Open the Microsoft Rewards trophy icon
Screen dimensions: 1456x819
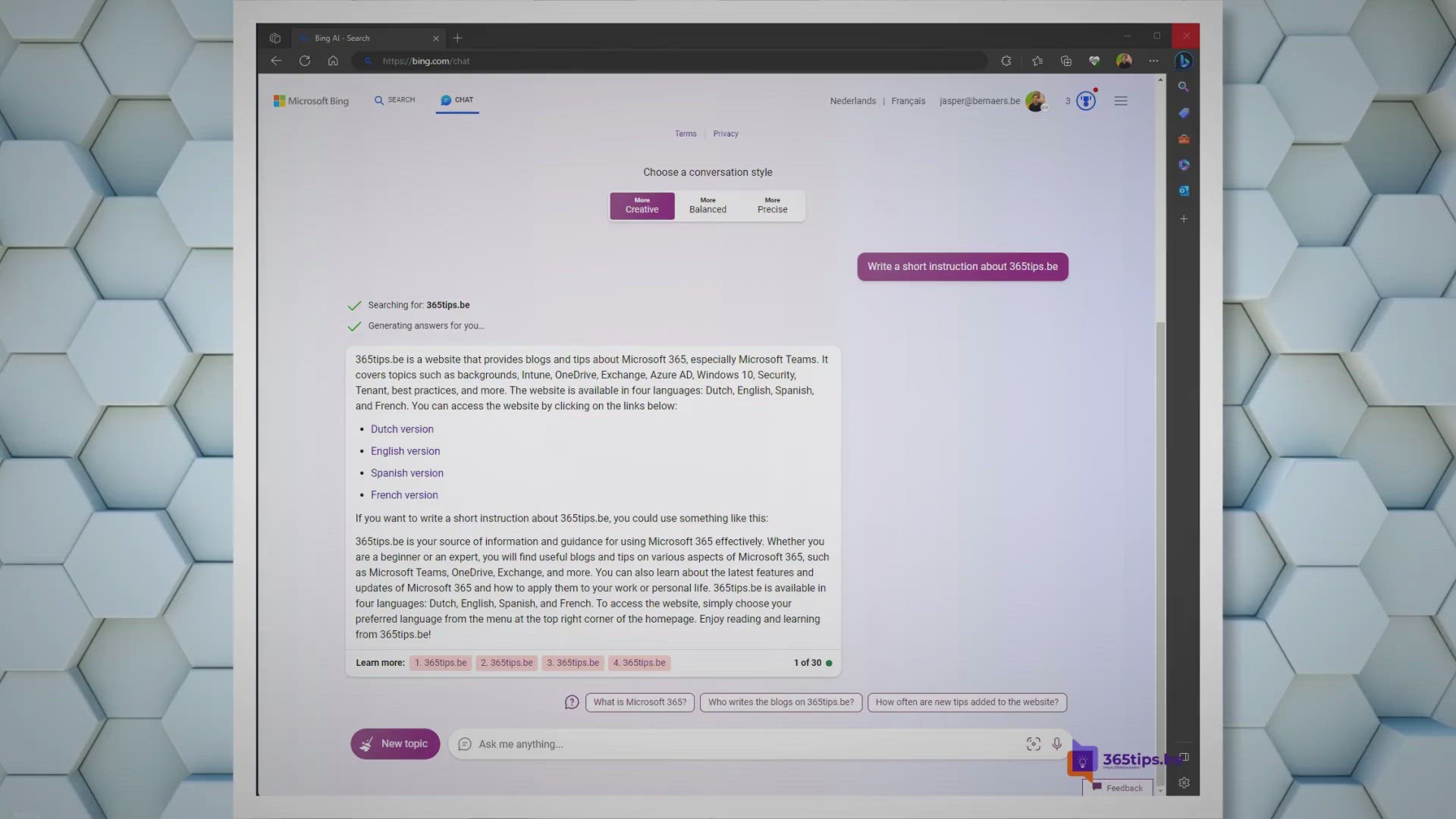pos(1086,101)
